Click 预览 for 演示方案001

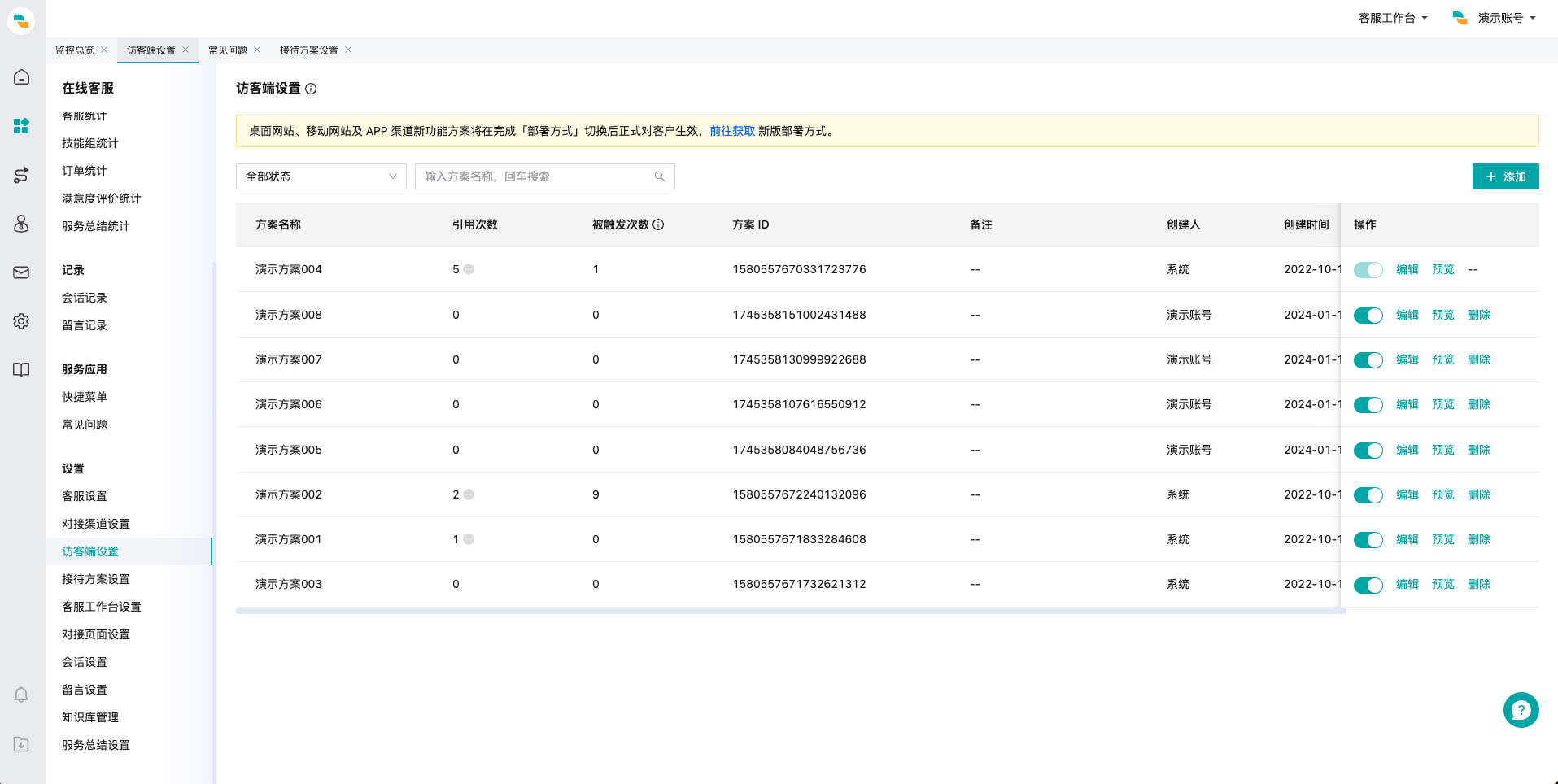click(1443, 539)
